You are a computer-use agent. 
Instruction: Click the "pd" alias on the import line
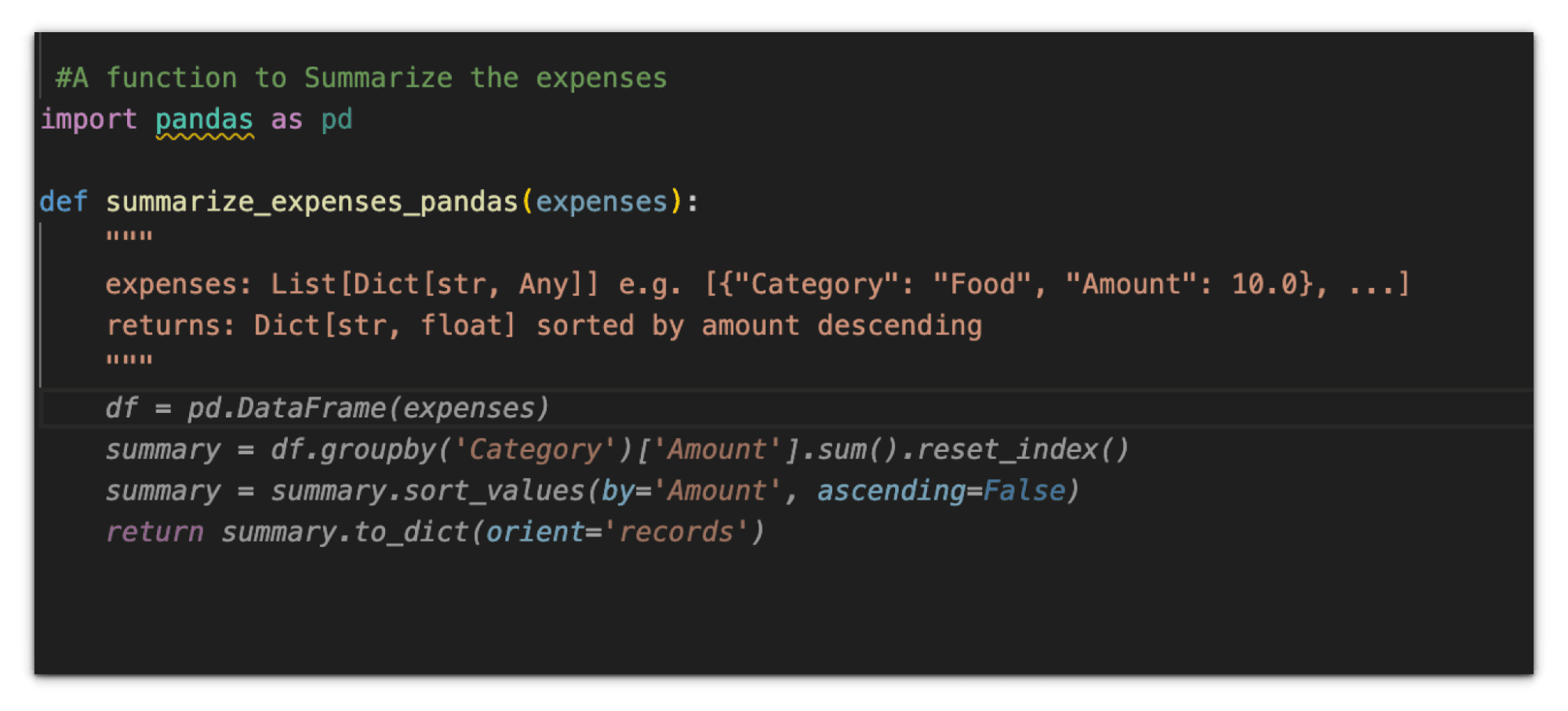pyautogui.click(x=337, y=119)
